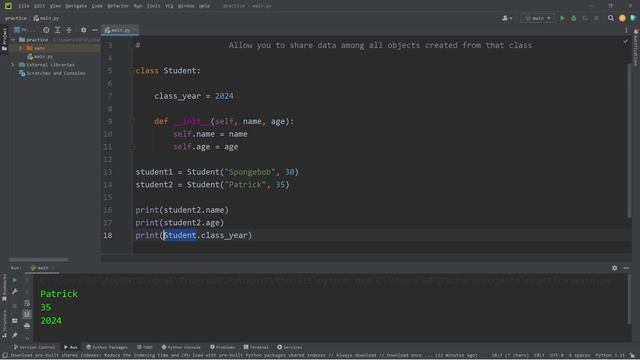Click Python interpreter in status bar
Image resolution: width=640 pixels, height=360 pixels.
[x=610, y=356]
